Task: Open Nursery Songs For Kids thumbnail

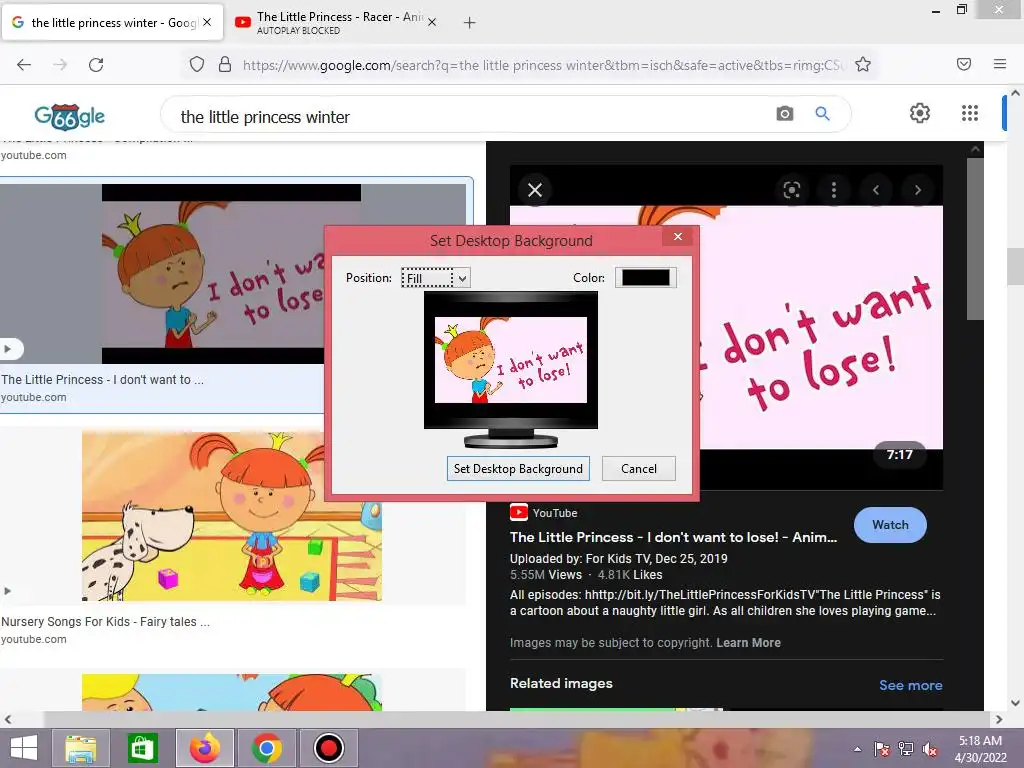Action: pos(232,516)
